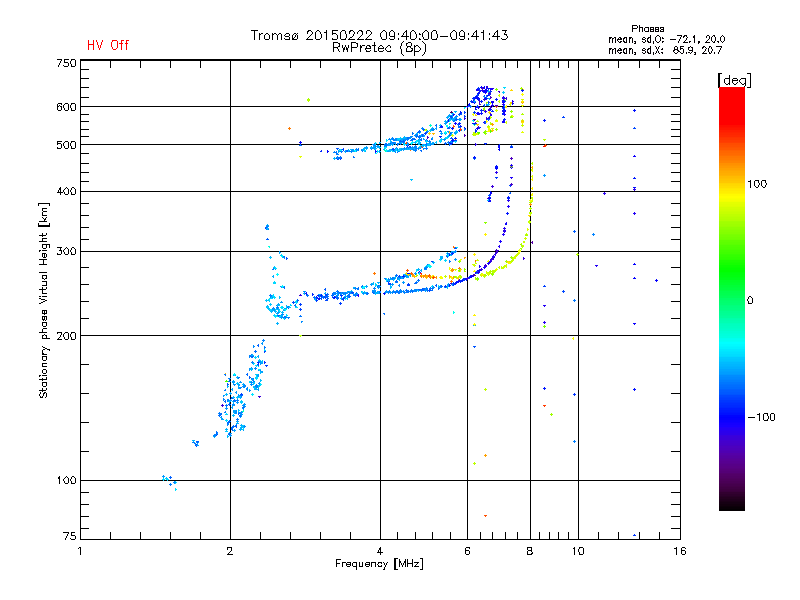Click the '100' colorbar tick label
The height and width of the screenshot is (600, 800).
pyautogui.click(x=757, y=184)
